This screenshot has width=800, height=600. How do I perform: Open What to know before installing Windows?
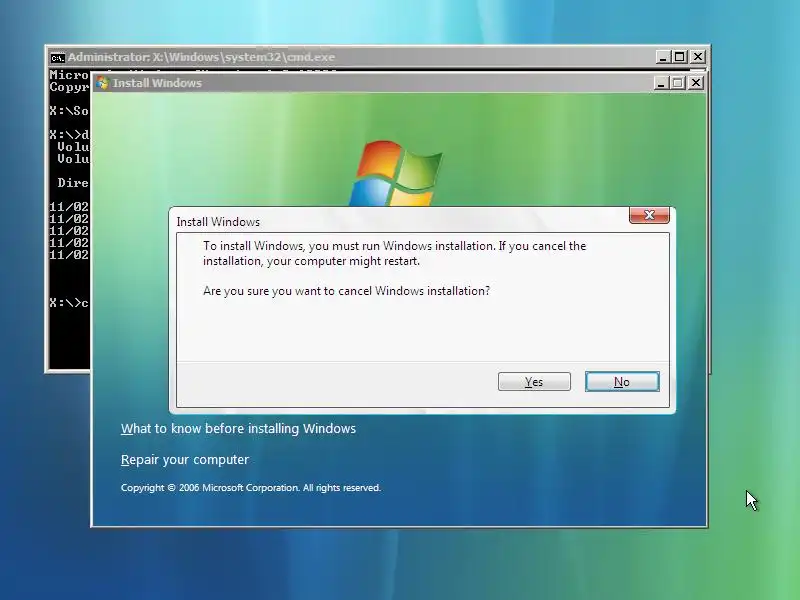tap(238, 429)
